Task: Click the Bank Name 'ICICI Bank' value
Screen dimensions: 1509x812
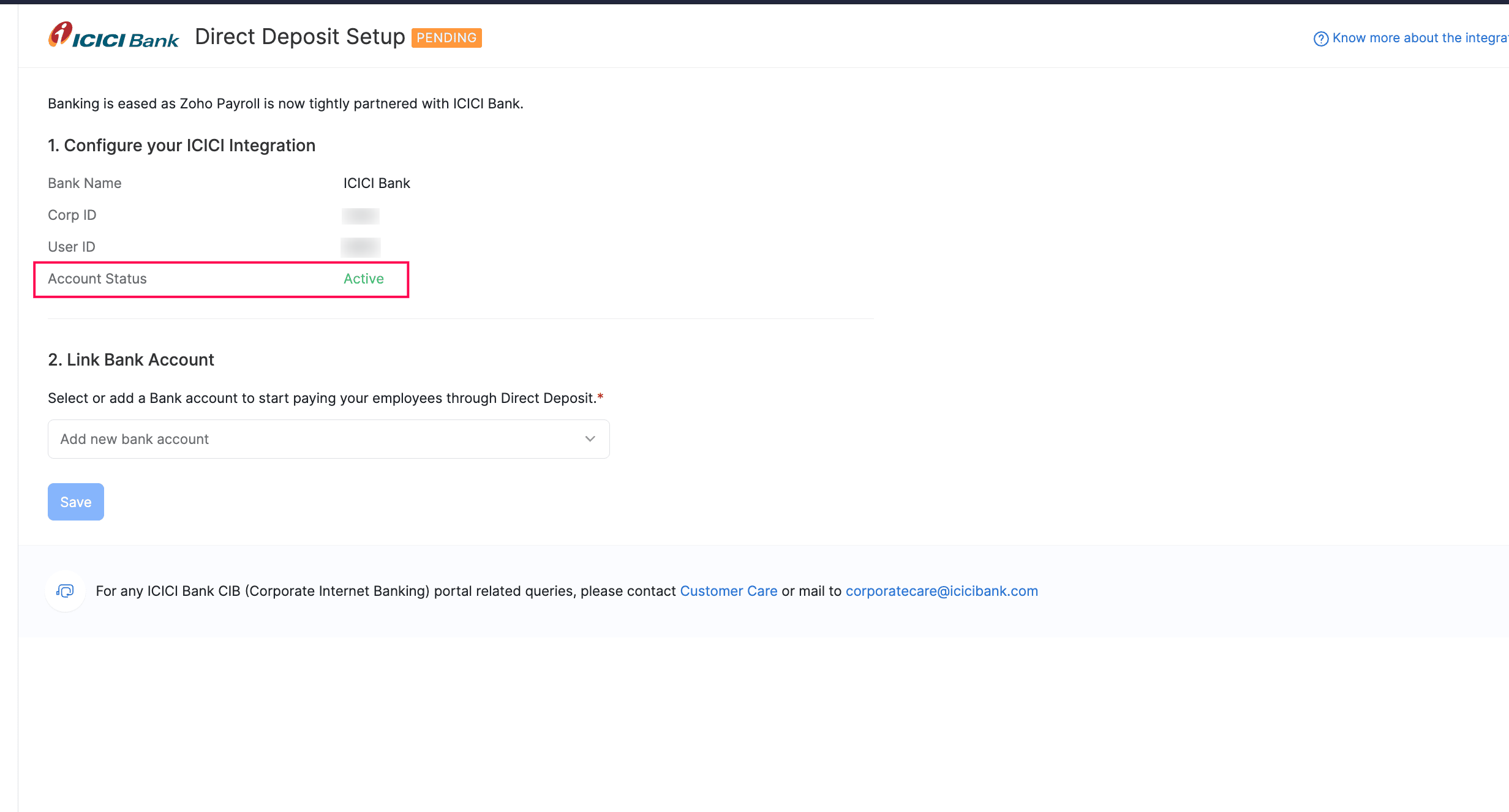Action: [x=376, y=182]
